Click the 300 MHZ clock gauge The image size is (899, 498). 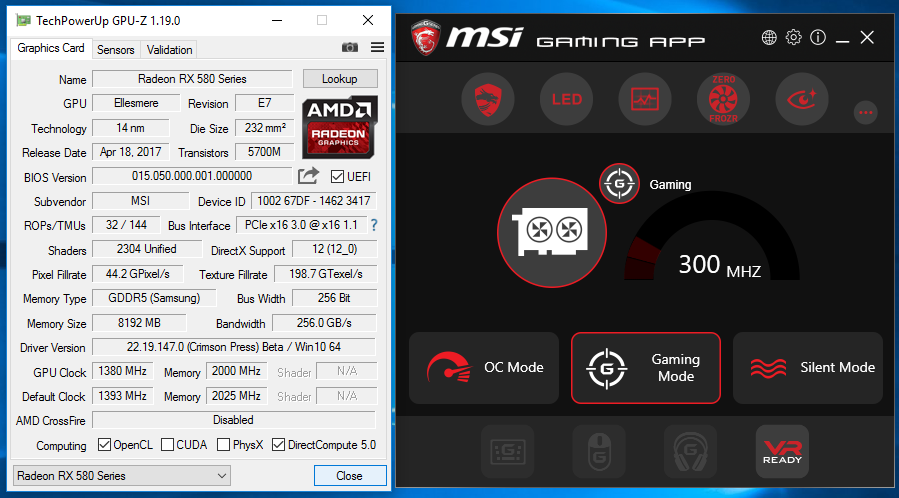pos(712,238)
